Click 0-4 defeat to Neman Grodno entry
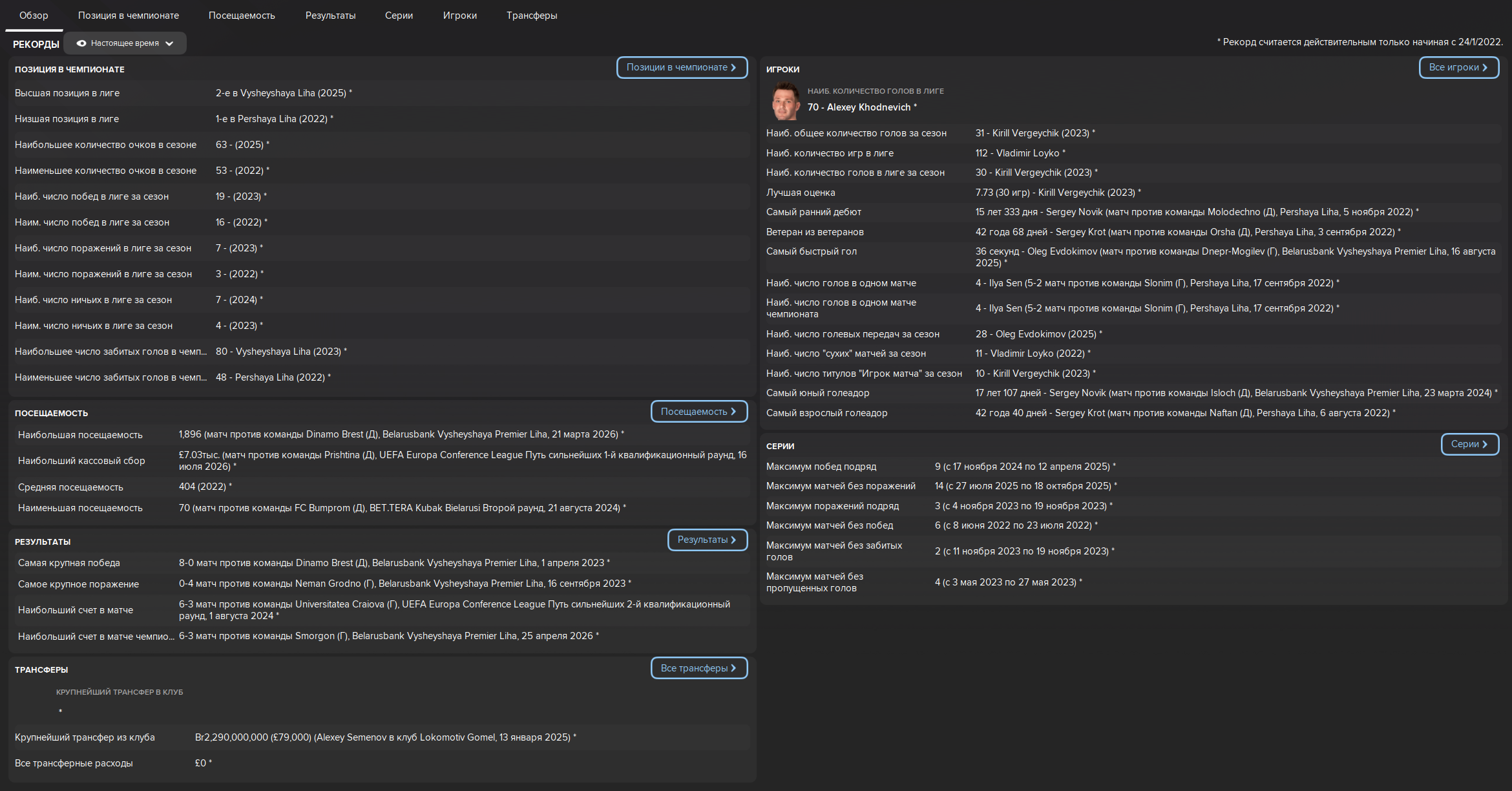The width and height of the screenshot is (1512, 791). pos(404,584)
